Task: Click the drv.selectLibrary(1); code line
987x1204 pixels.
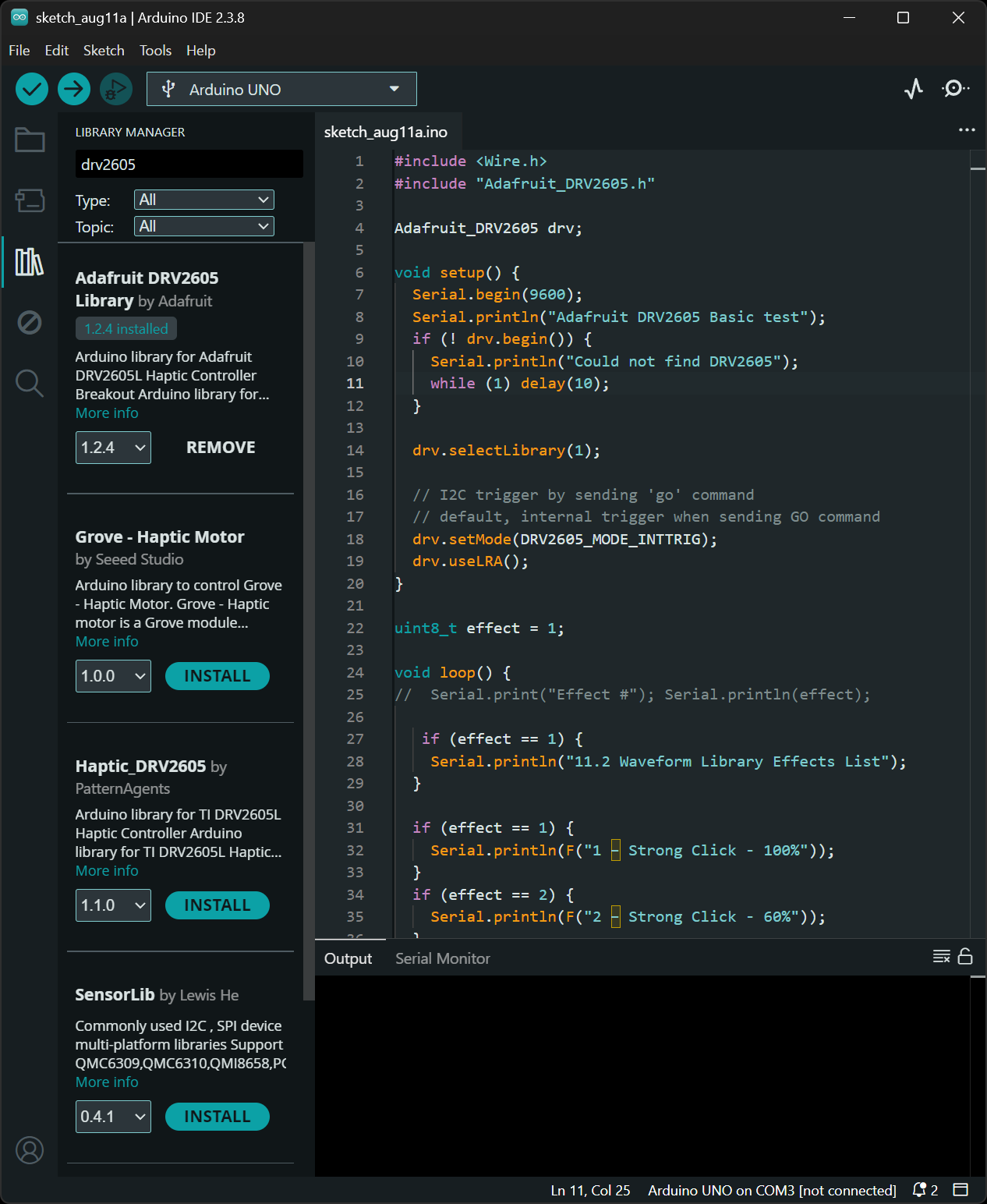Action: click(x=506, y=451)
